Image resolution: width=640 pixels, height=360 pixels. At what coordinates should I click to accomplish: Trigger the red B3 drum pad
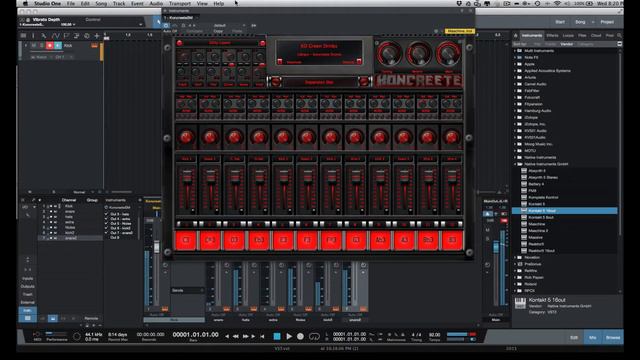452,240
